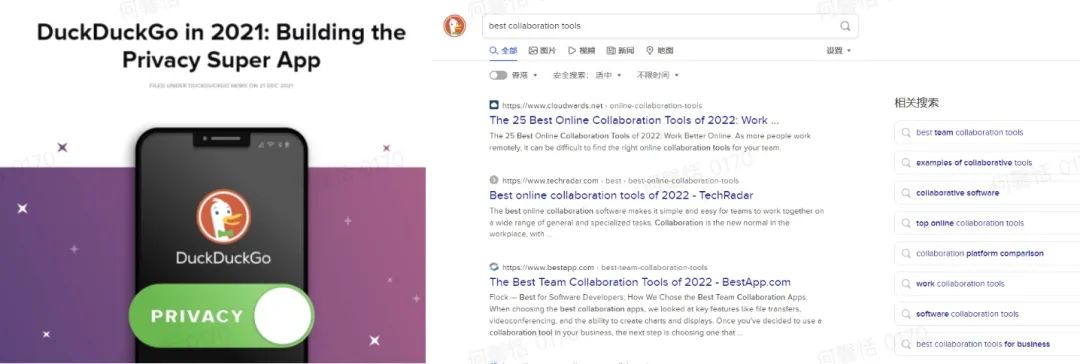Image resolution: width=1080 pixels, height=364 pixels.
Task: Open the 安全搜索: 适中 dropdown
Action: click(588, 75)
